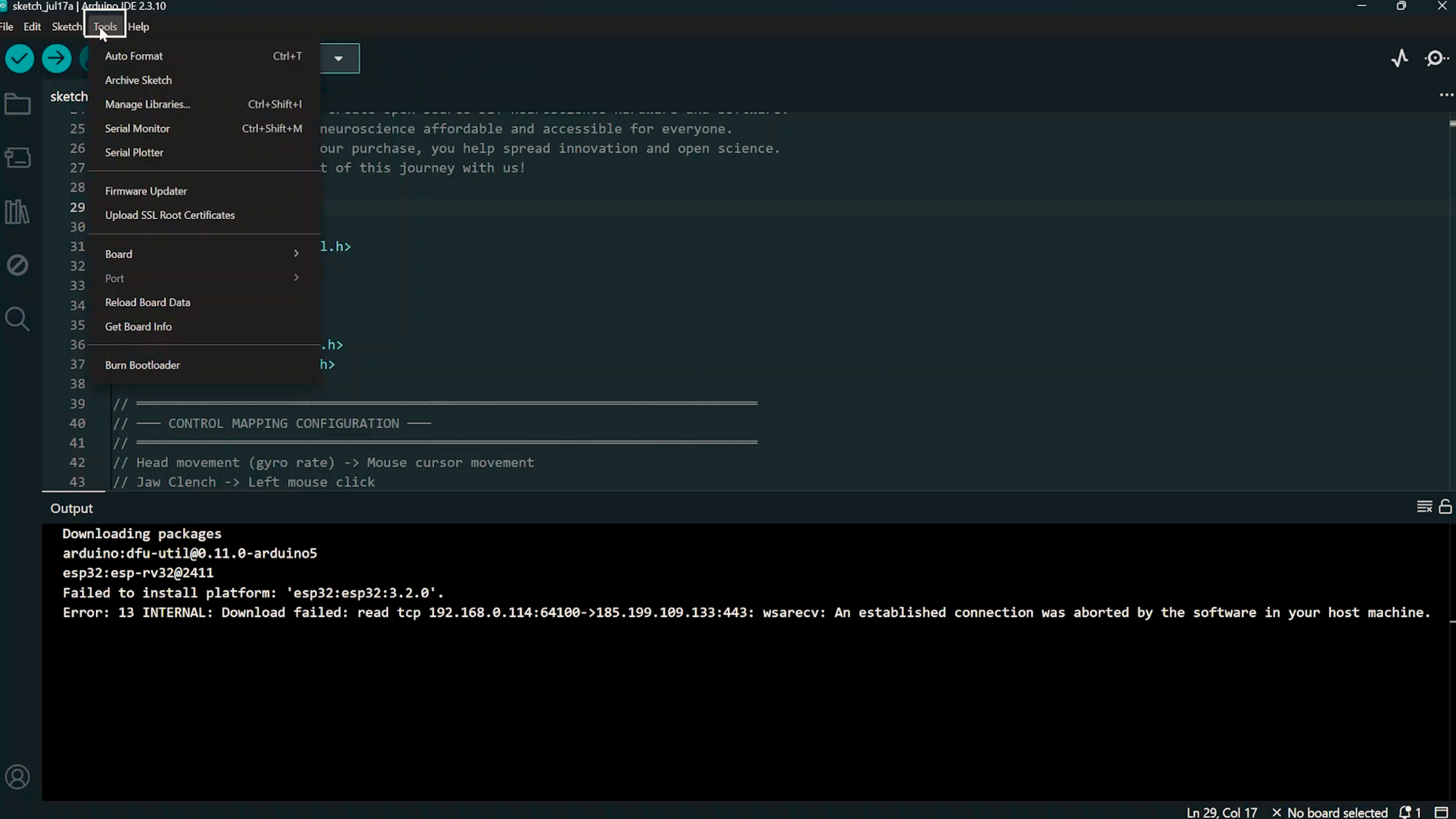
Task: Open the Search sidebar icon
Action: [17, 318]
